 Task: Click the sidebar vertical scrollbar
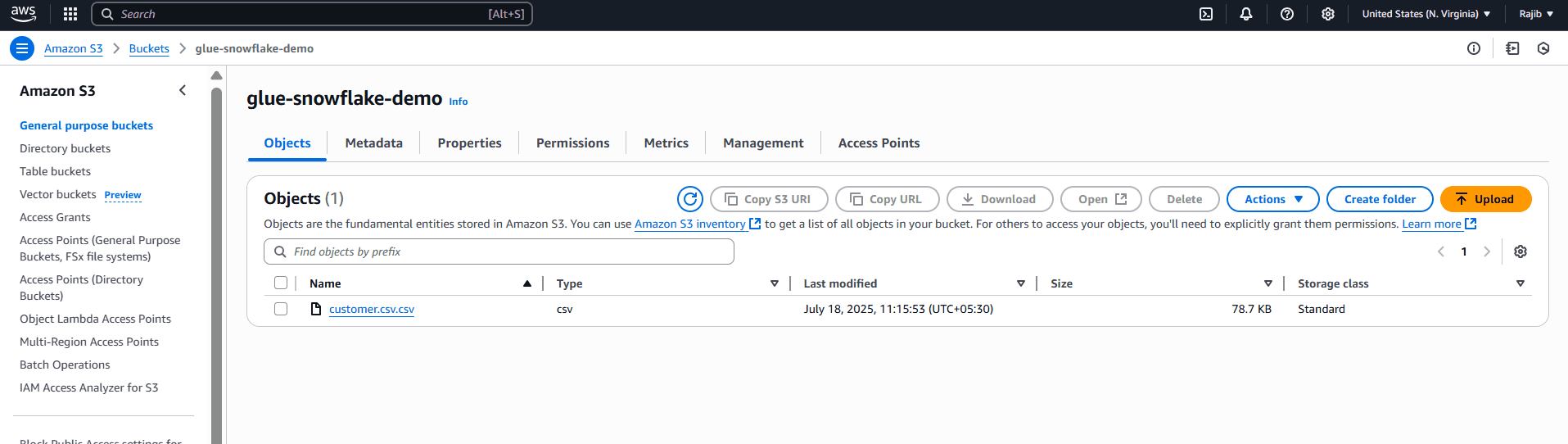click(x=216, y=262)
